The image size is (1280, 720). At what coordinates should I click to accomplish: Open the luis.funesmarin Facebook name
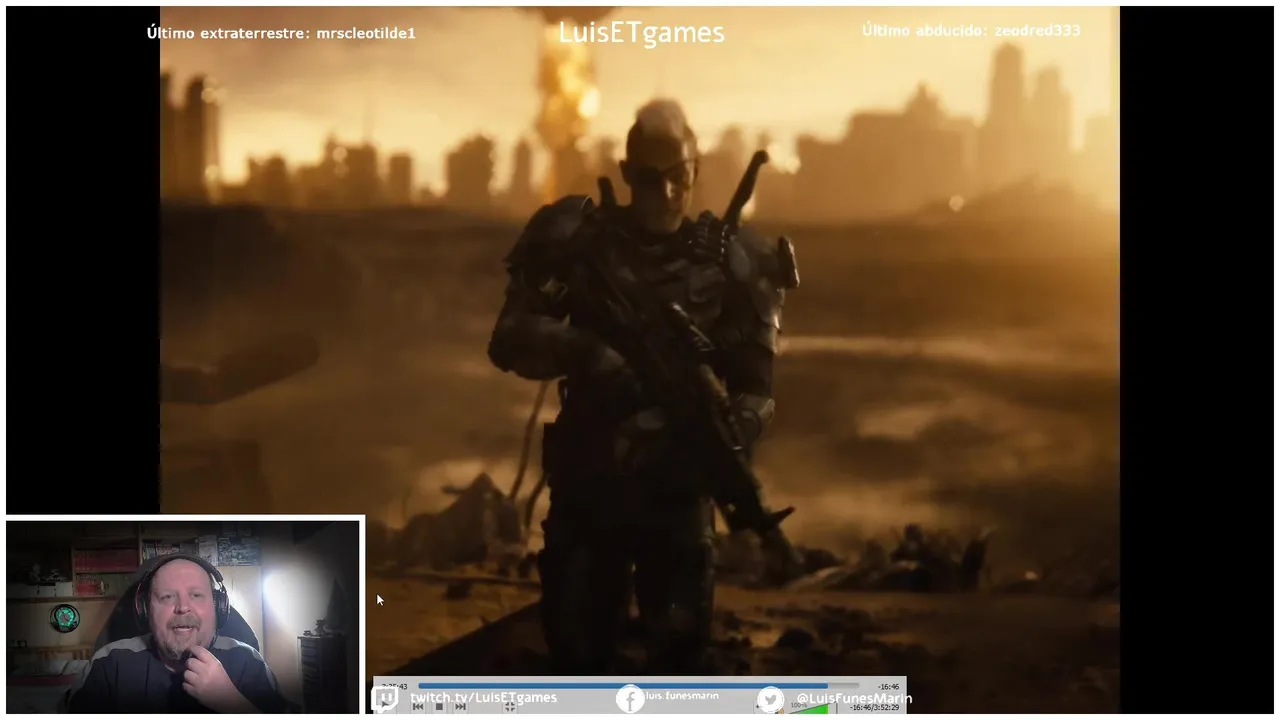682,695
